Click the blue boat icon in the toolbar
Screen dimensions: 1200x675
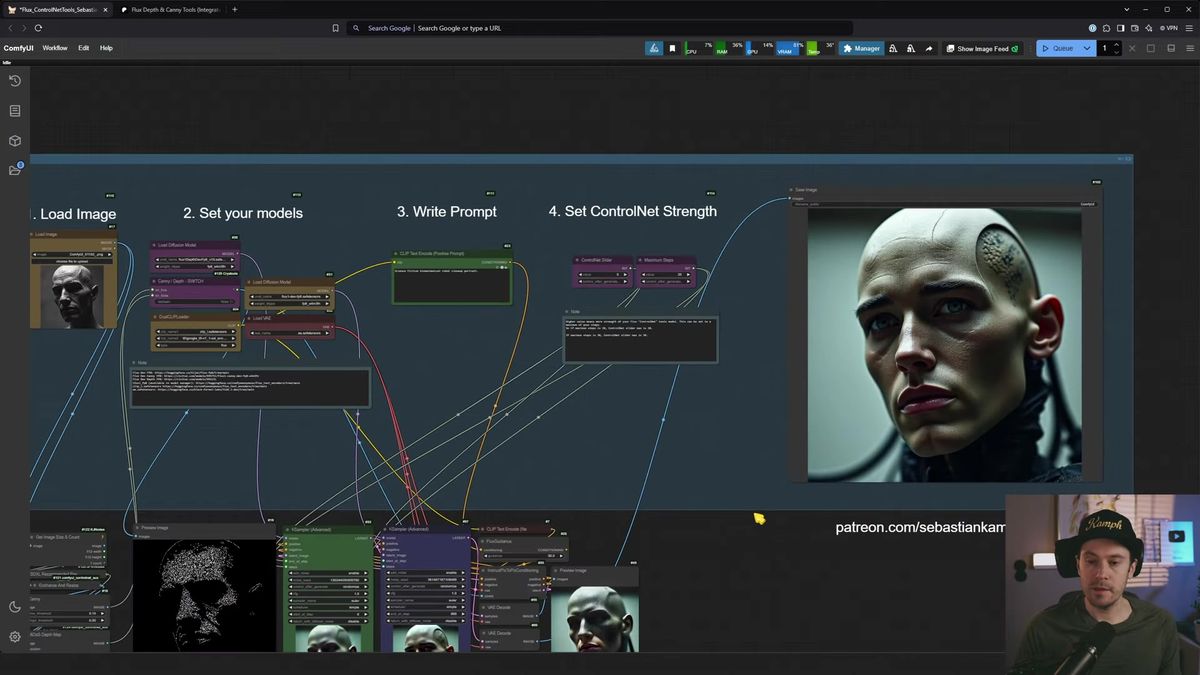654,48
